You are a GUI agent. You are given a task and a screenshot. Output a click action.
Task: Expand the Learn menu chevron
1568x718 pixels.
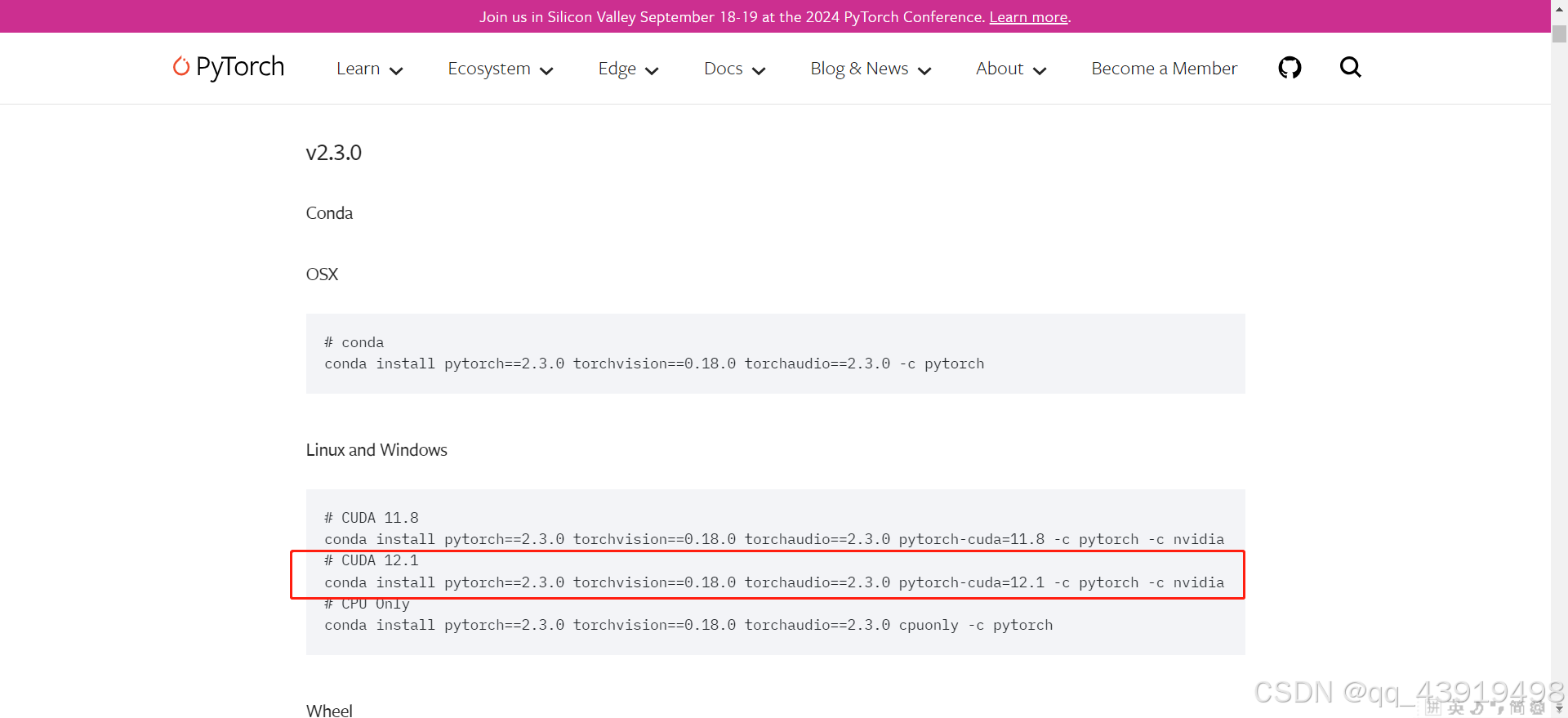coord(396,71)
